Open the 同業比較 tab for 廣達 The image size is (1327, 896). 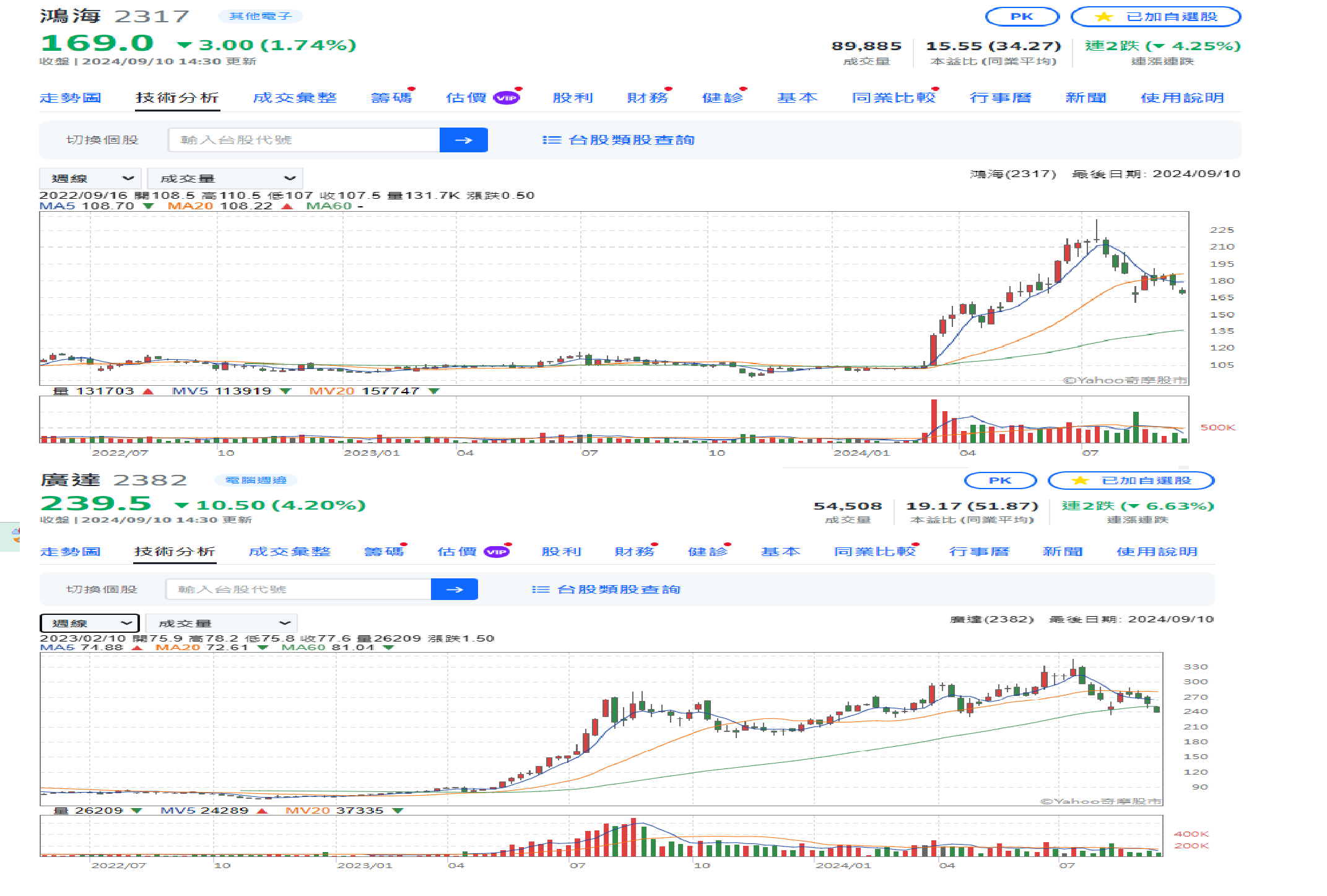click(874, 552)
